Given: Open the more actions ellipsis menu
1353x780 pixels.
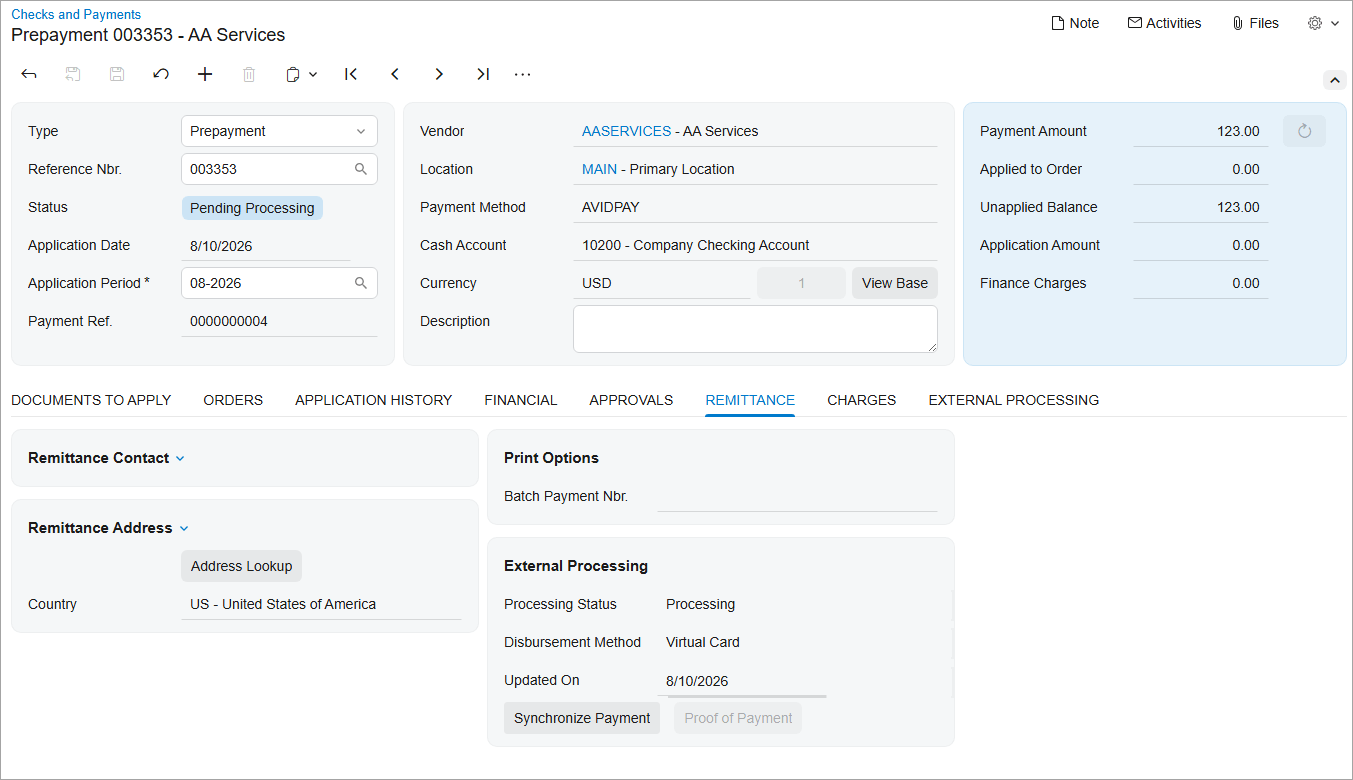Looking at the screenshot, I should pos(523,74).
